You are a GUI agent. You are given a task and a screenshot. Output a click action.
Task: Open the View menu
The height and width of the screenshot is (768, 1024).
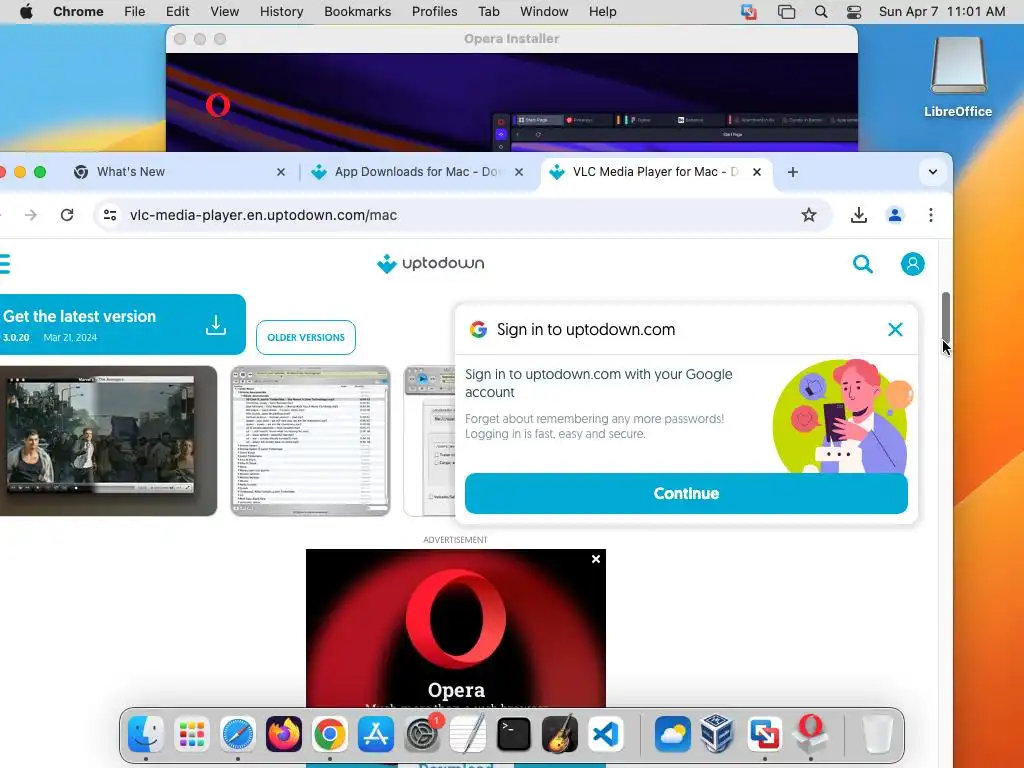(224, 12)
